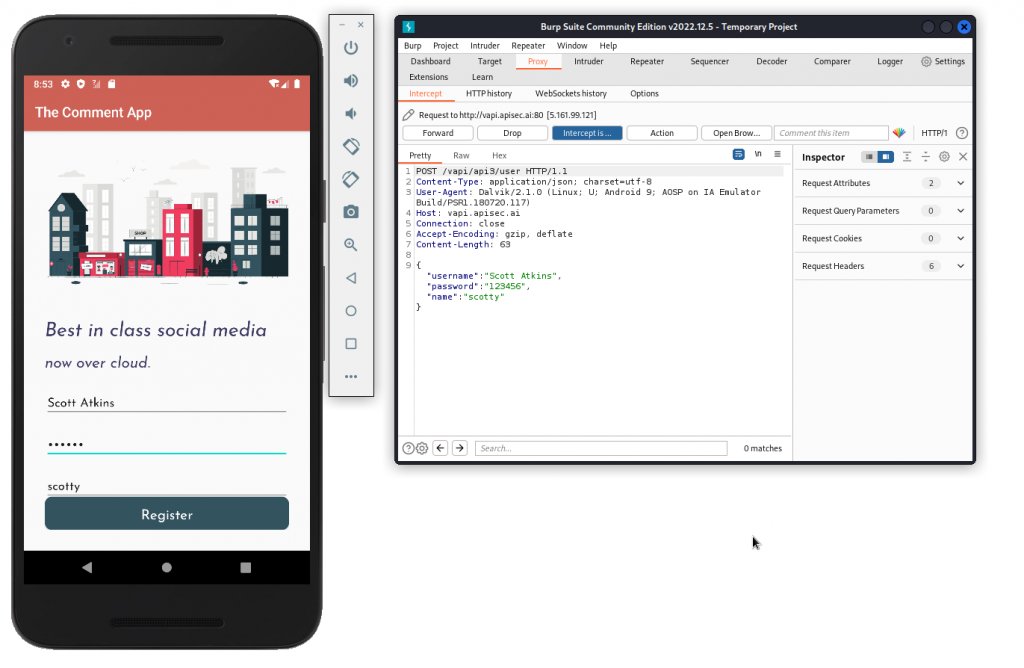The height and width of the screenshot is (668, 1024).
Task: Open search help question mark icon
Action: [x=408, y=448]
